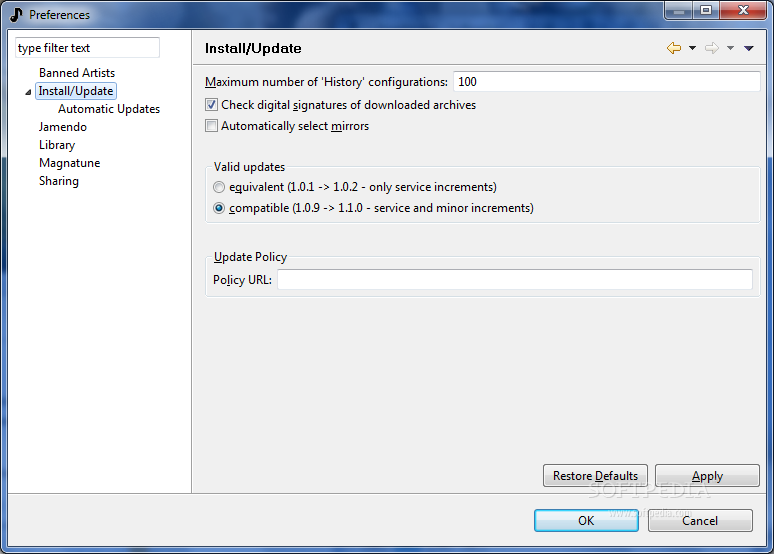Select Install/Update preference page

point(76,91)
